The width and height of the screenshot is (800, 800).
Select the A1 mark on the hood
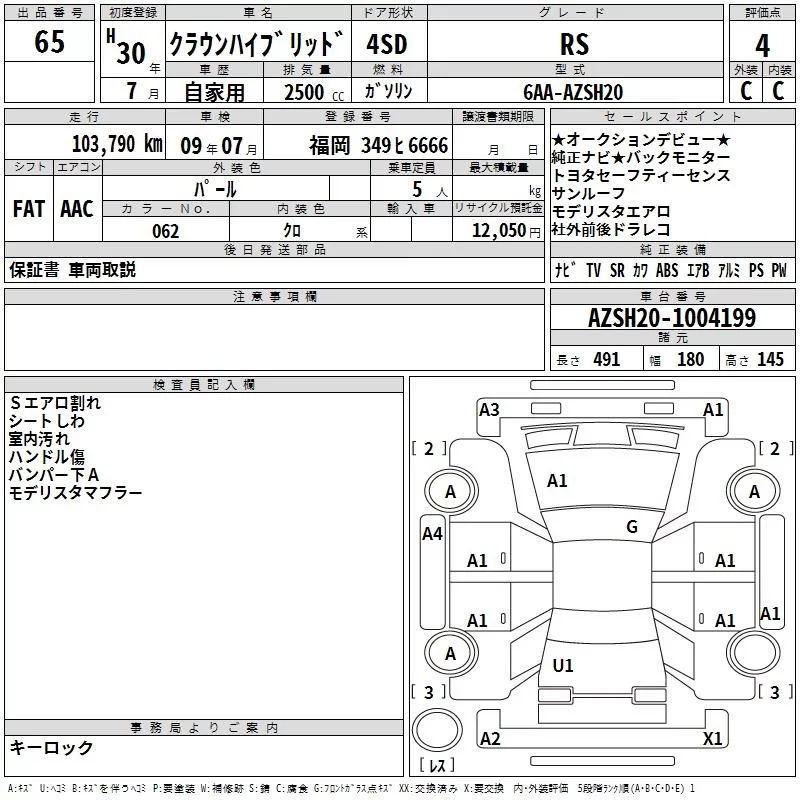pos(557,481)
